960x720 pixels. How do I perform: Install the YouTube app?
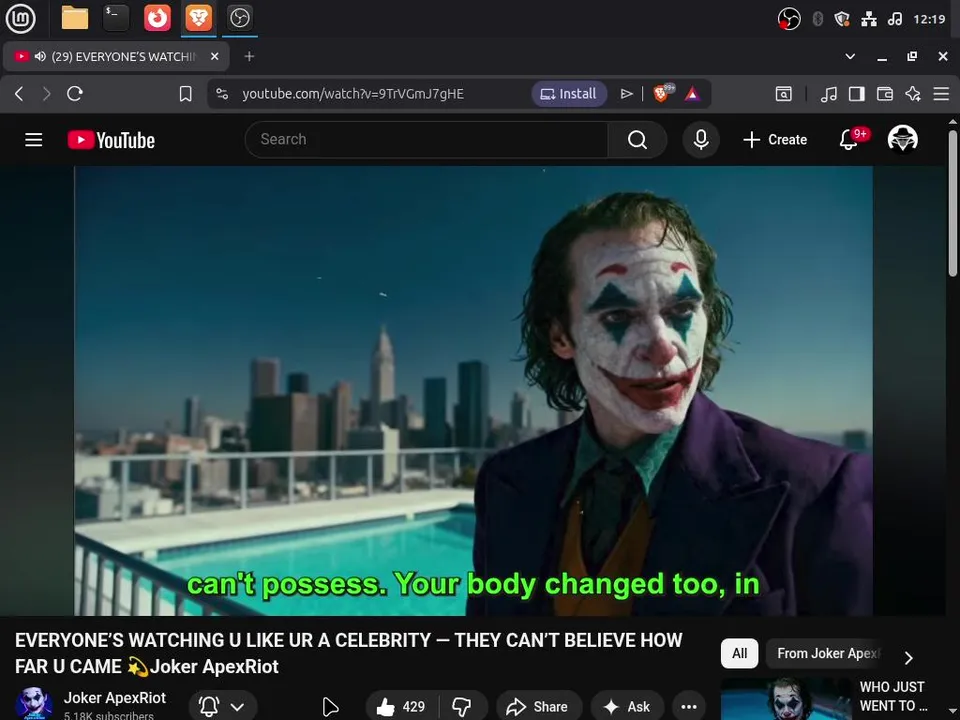pos(569,94)
